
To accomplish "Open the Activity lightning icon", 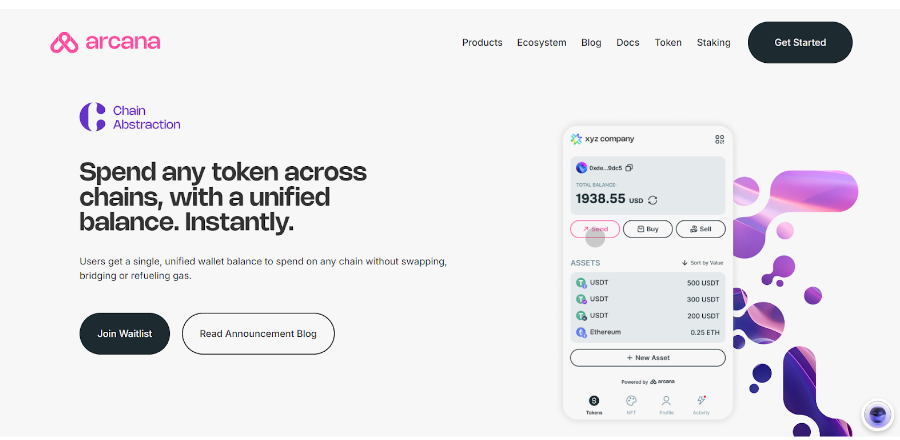I will (x=701, y=400).
